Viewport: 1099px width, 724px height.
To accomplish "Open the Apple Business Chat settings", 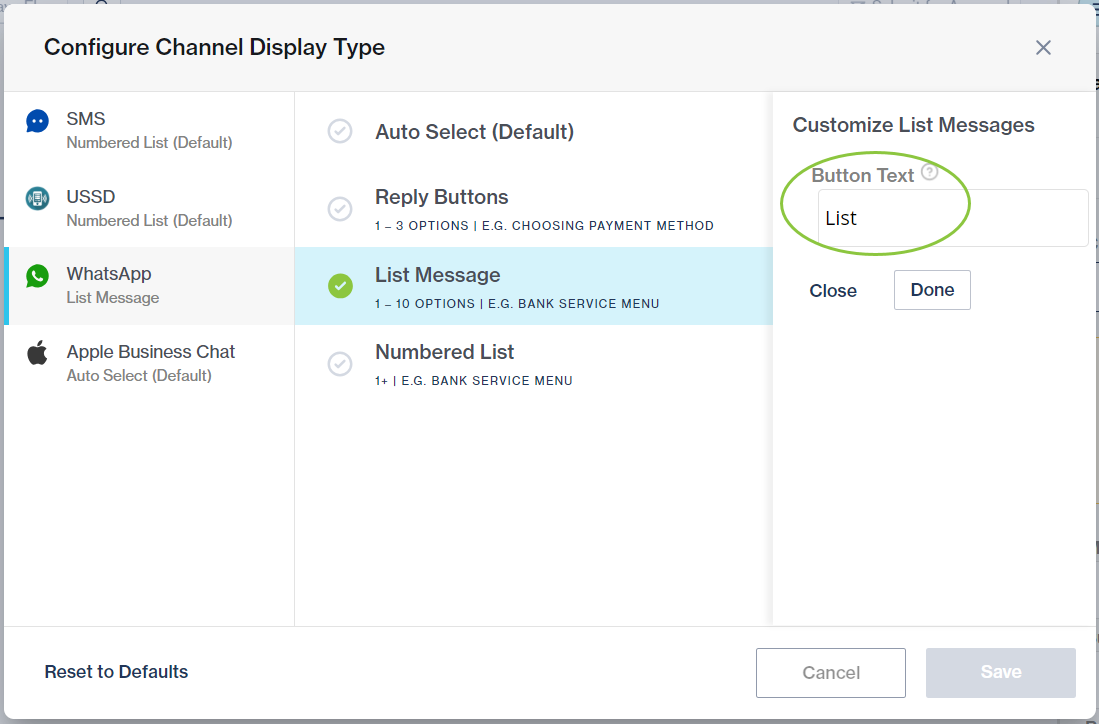I will [150, 362].
